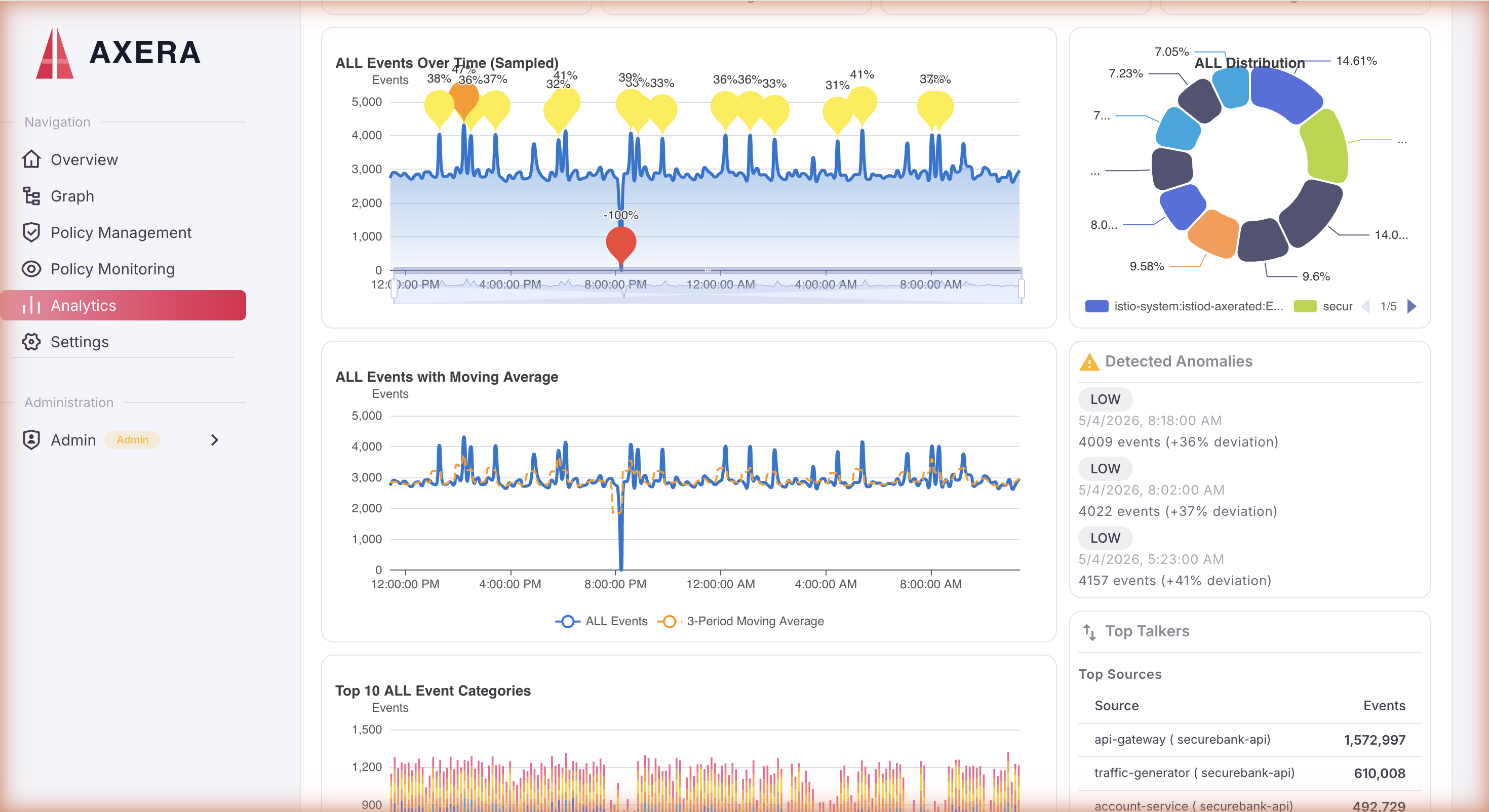Click the 'Navigation' sidebar section heading

[57, 122]
